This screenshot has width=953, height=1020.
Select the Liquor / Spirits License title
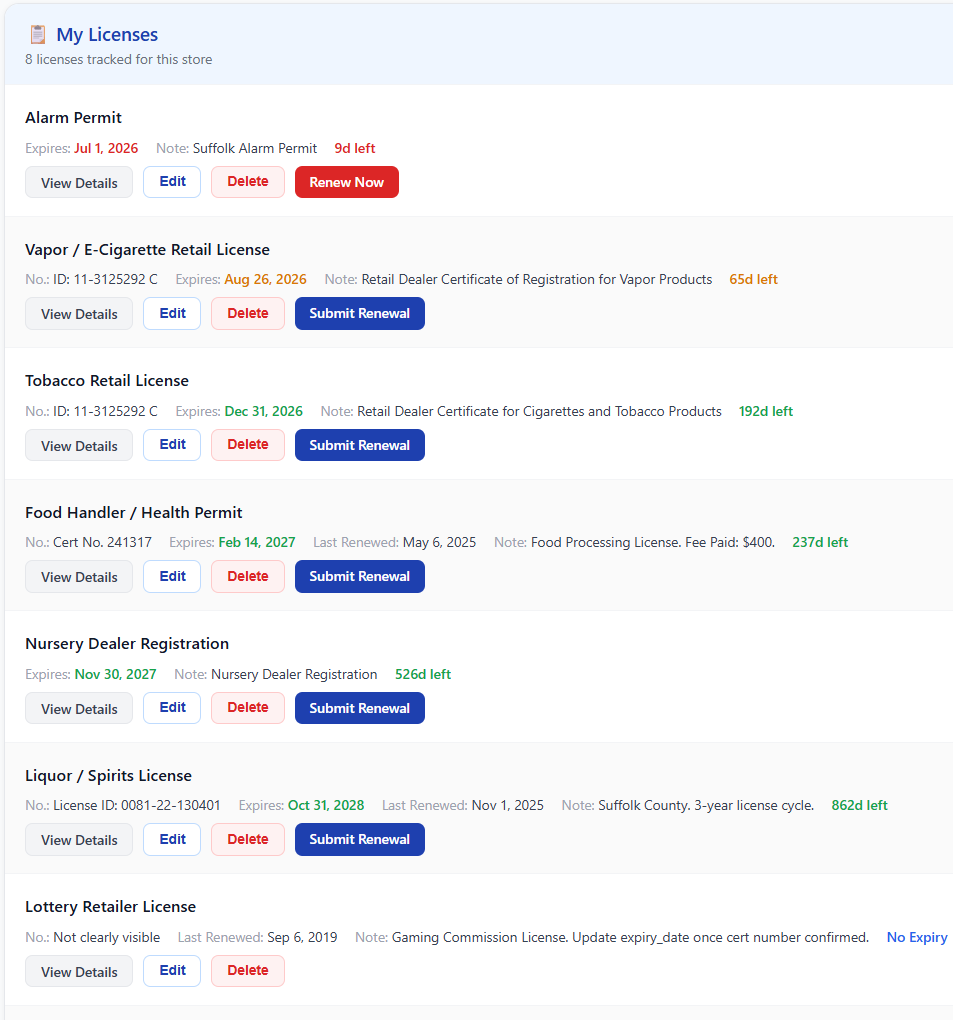[x=108, y=776]
